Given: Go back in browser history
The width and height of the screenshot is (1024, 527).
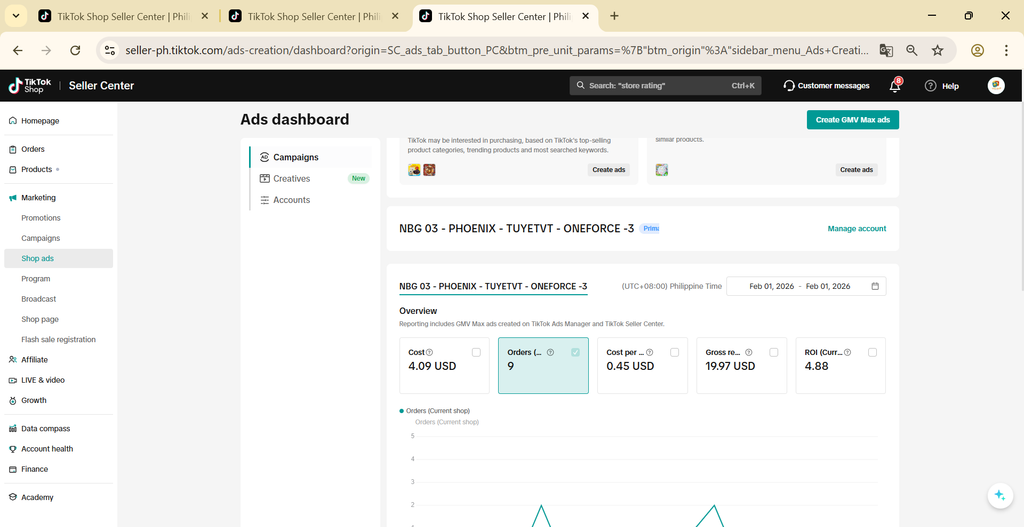Looking at the screenshot, I should click(18, 50).
